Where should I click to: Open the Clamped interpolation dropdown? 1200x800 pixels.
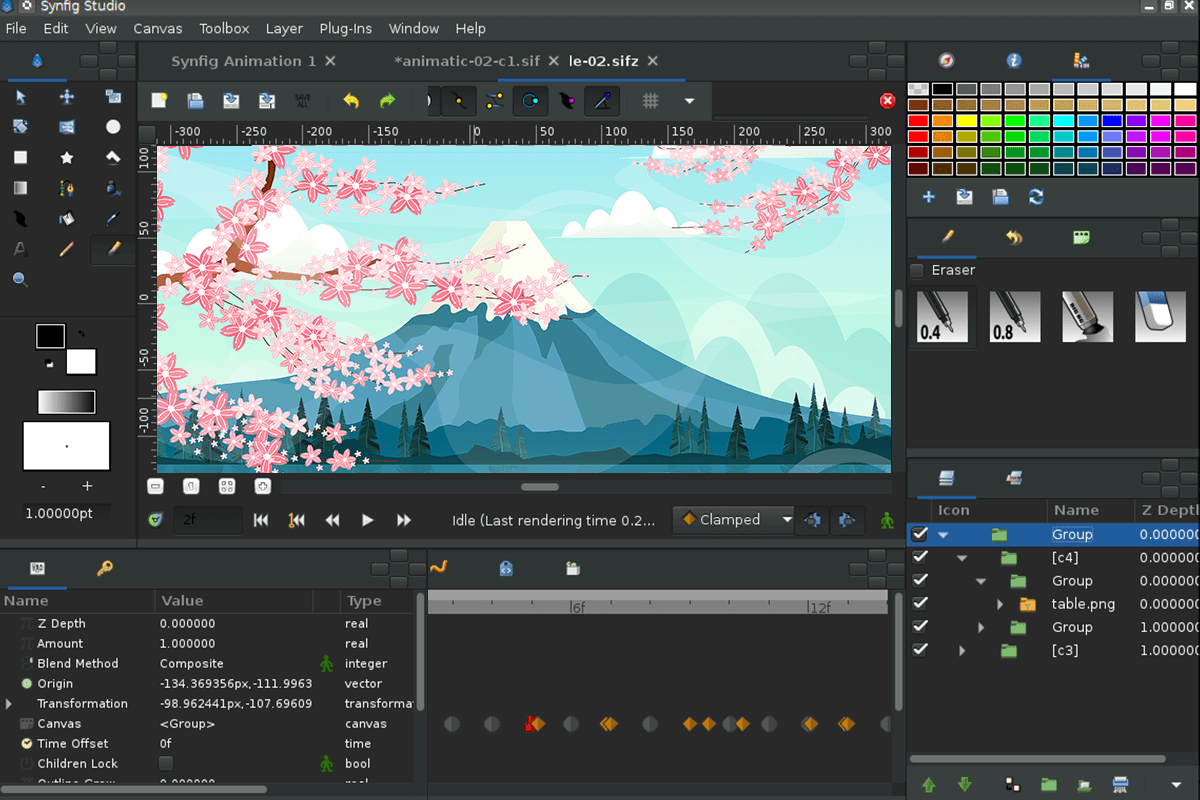[x=733, y=519]
